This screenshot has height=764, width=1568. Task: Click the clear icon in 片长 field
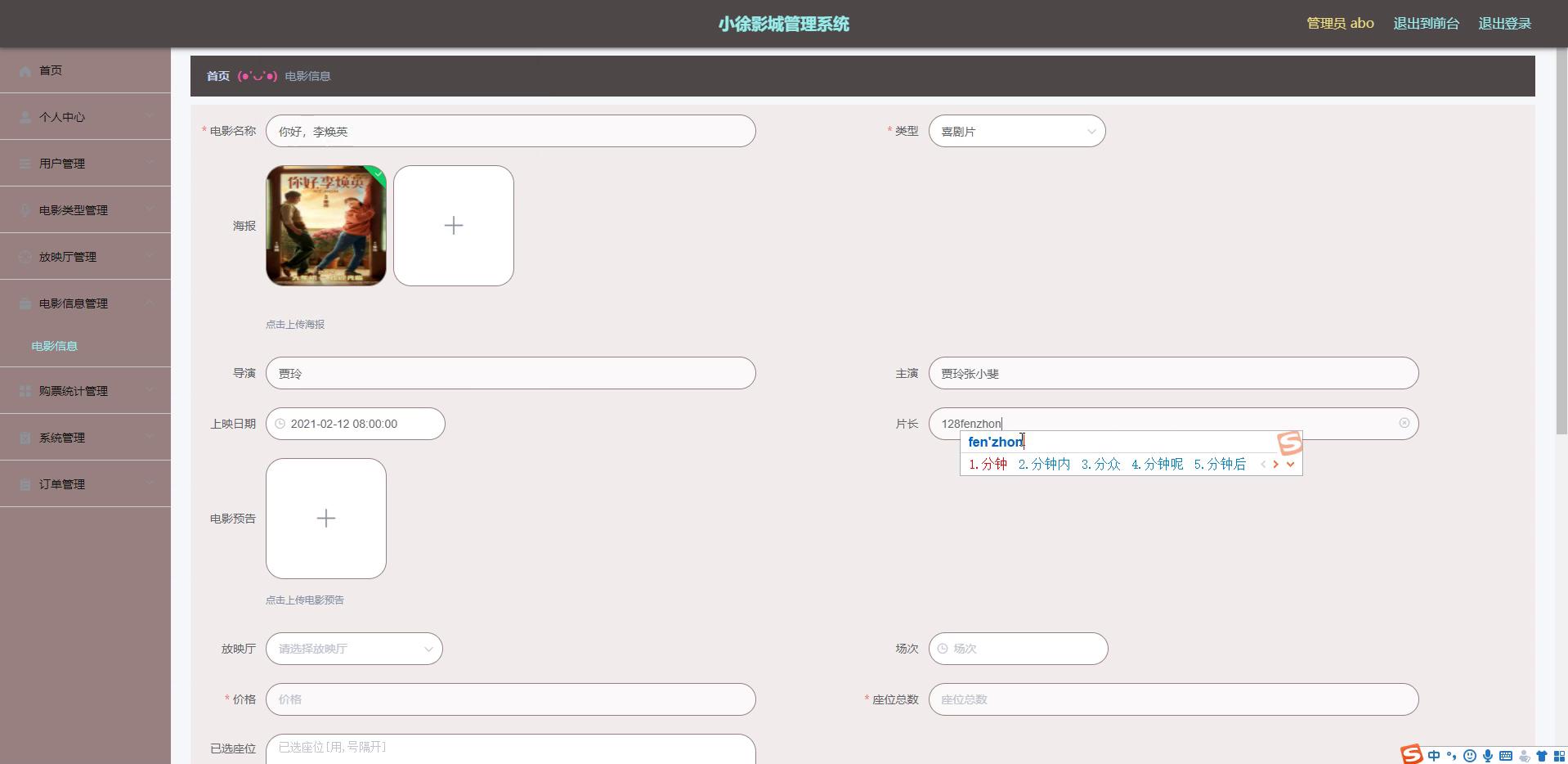pyautogui.click(x=1404, y=423)
